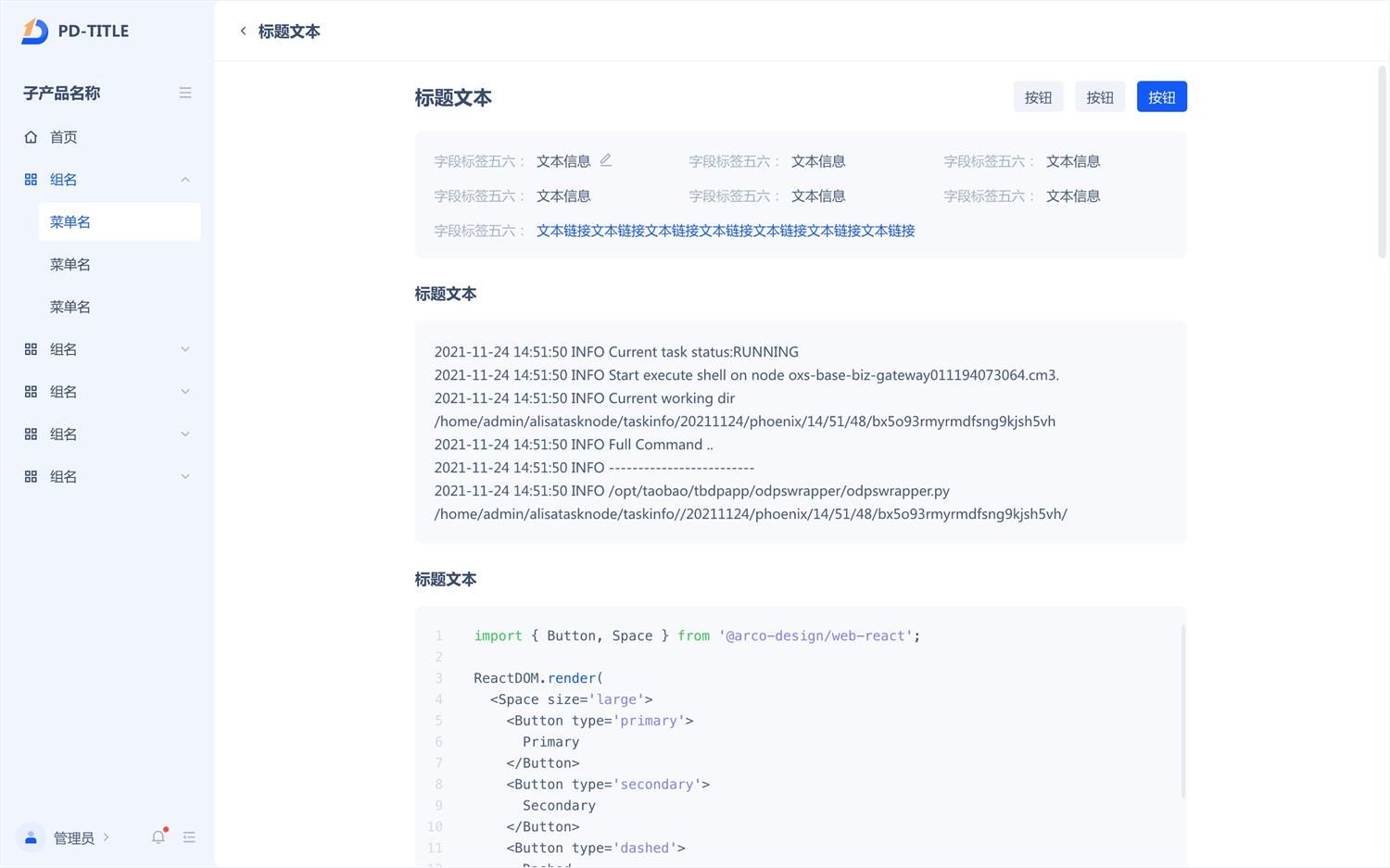The image size is (1390, 868).
Task: Click code line 'import { Button, Space }'
Action: coord(697,635)
